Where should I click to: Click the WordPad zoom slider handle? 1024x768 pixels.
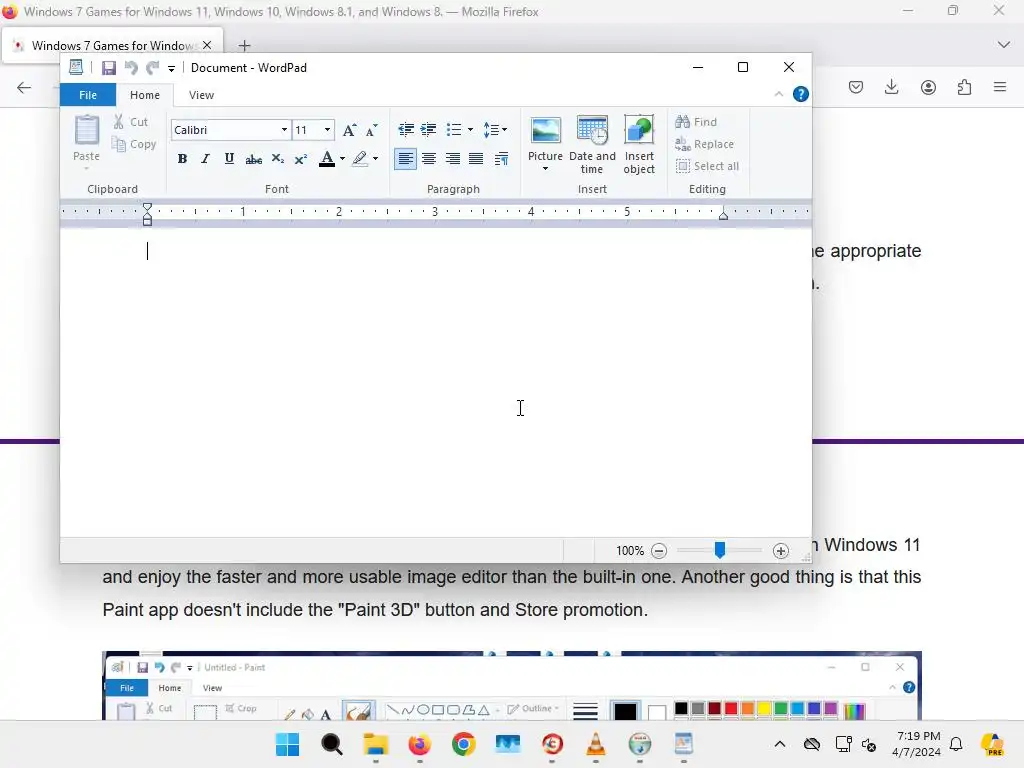click(720, 550)
